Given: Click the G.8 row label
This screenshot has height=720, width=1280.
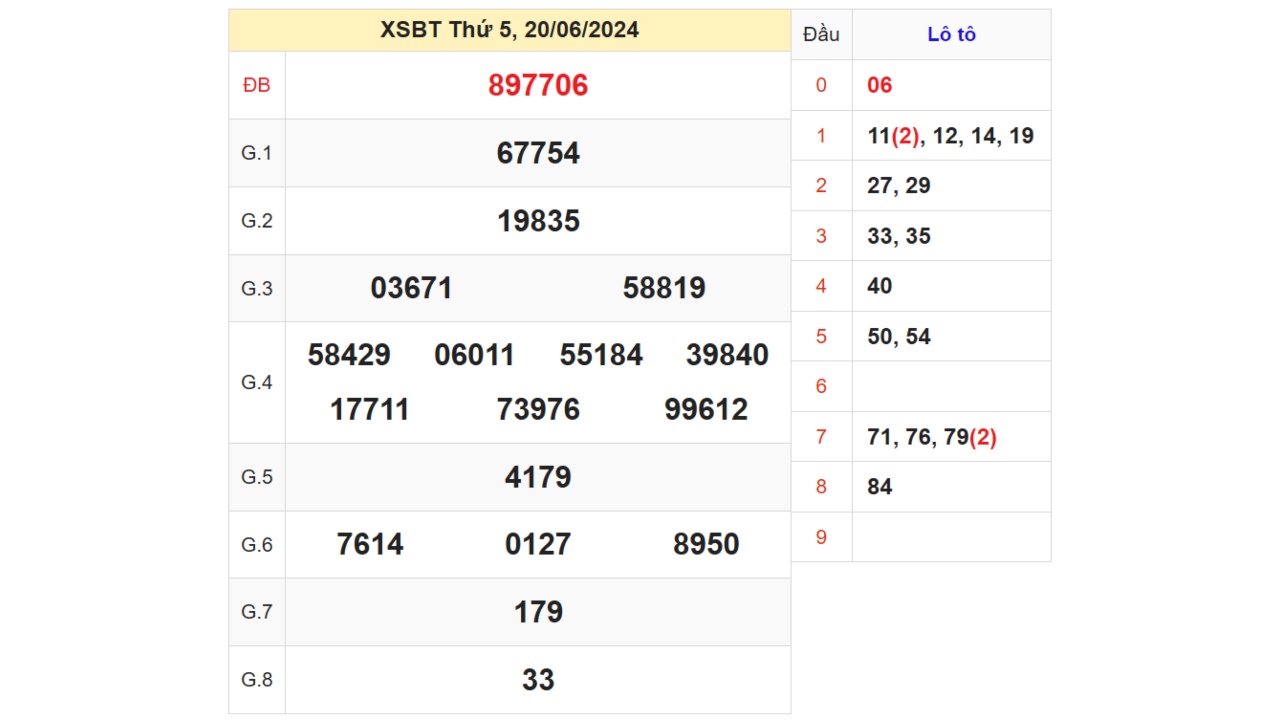Looking at the screenshot, I should coord(257,680).
